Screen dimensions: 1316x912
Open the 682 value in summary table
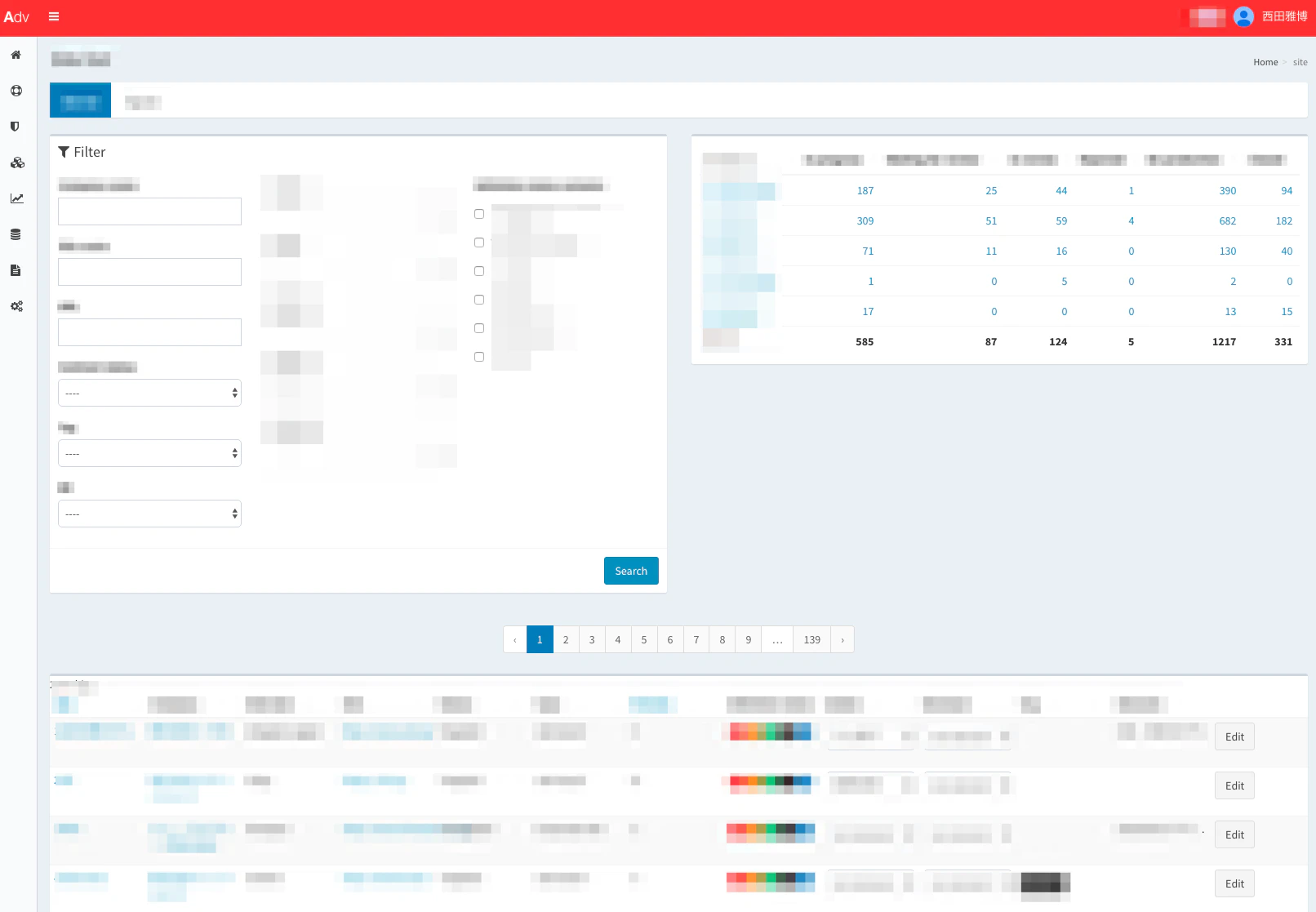point(1228,221)
